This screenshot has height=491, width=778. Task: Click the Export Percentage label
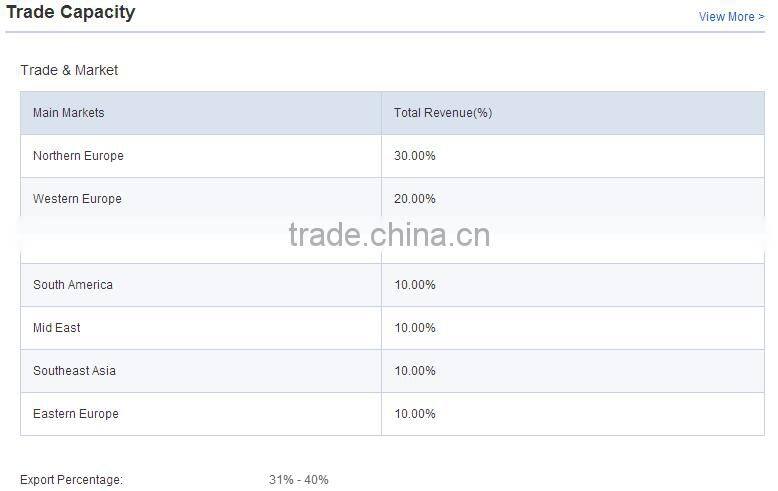pos(71,480)
